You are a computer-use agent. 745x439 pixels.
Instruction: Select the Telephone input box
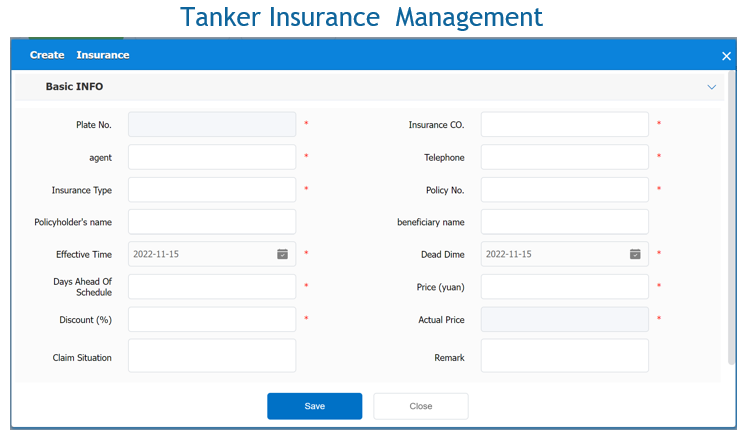pos(565,157)
